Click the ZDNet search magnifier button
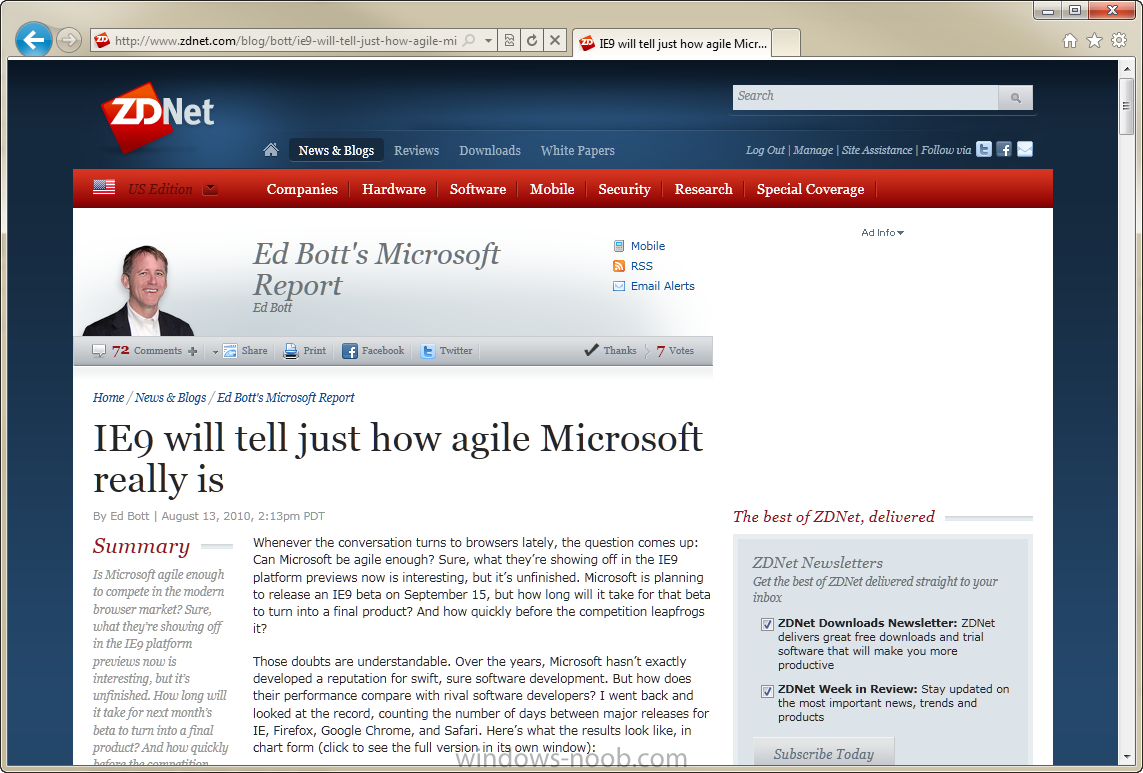This screenshot has height=773, width=1143. click(x=1015, y=97)
